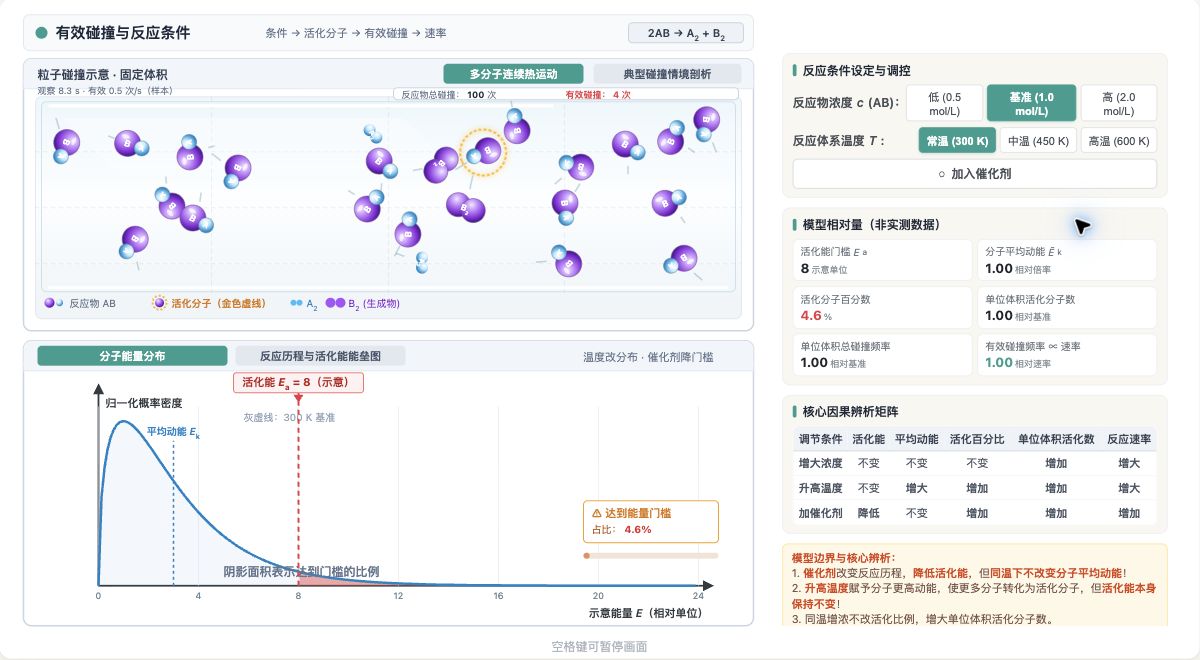Click the 单位体积总碰撞频率 card
Screen dimensions: 1200x660
point(883,355)
